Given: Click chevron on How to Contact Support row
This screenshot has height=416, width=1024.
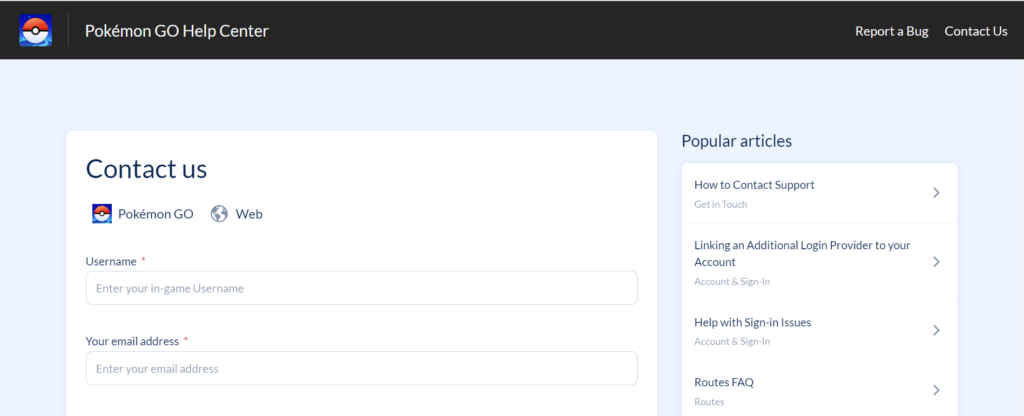Looking at the screenshot, I should tap(936, 193).
